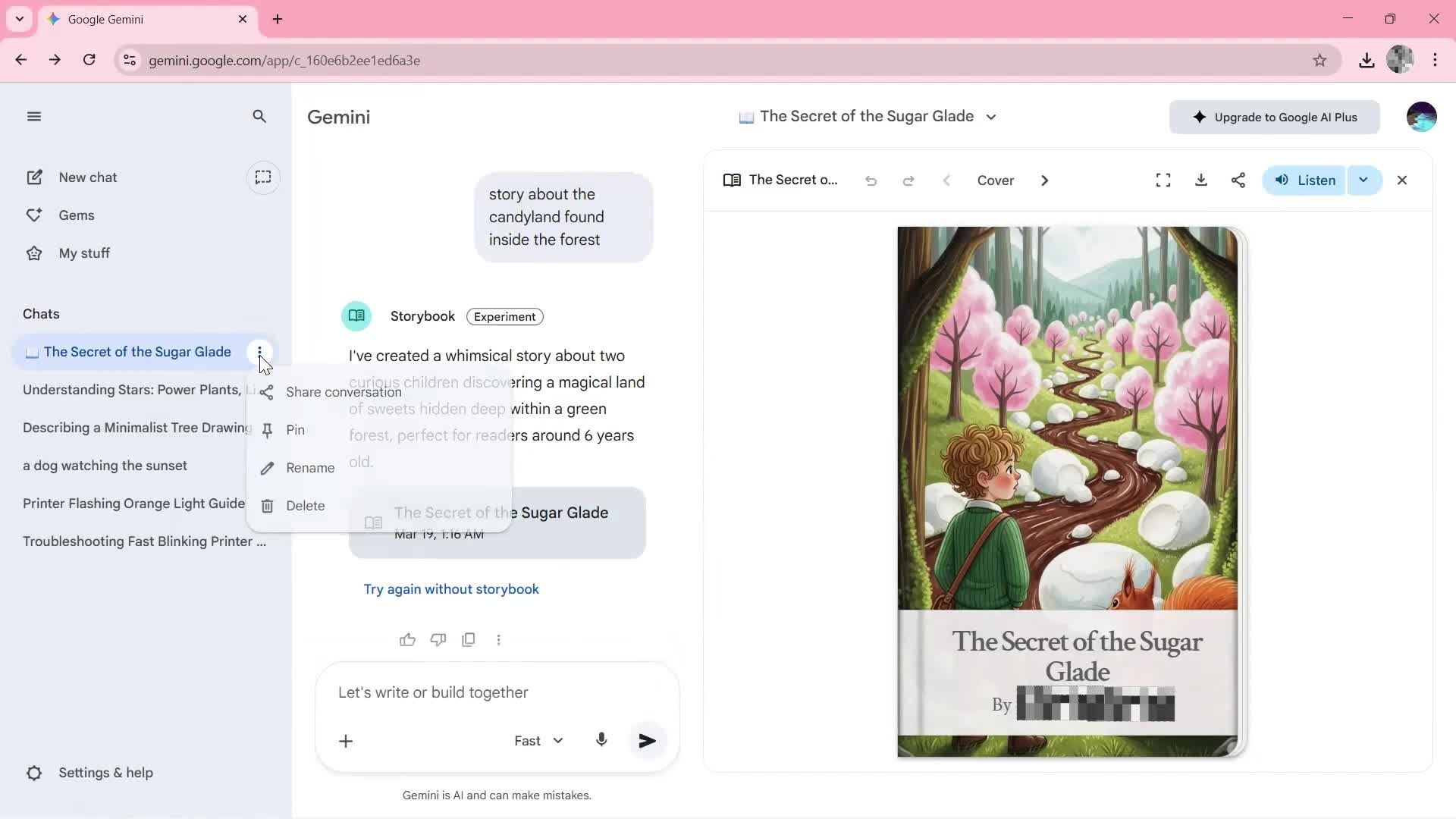Screen dimensions: 1456x819
Task: Toggle fullscreen storybook view
Action: click(1163, 180)
